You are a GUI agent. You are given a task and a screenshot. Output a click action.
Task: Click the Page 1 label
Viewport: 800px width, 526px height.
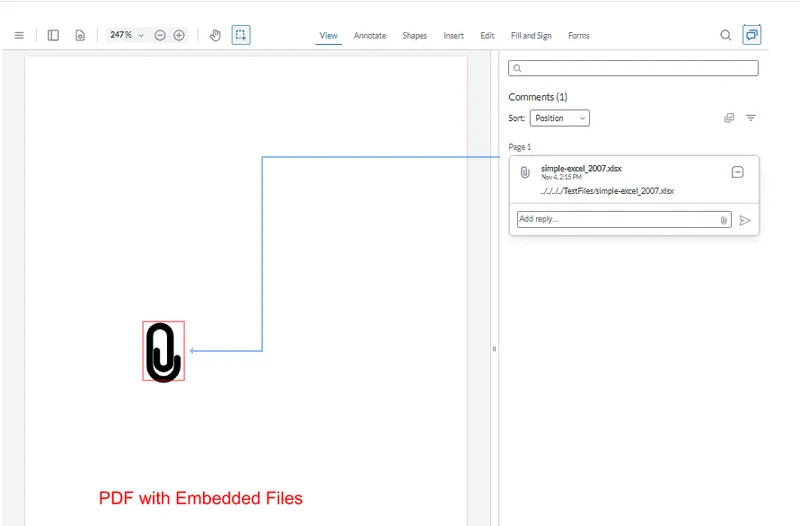tap(520, 147)
